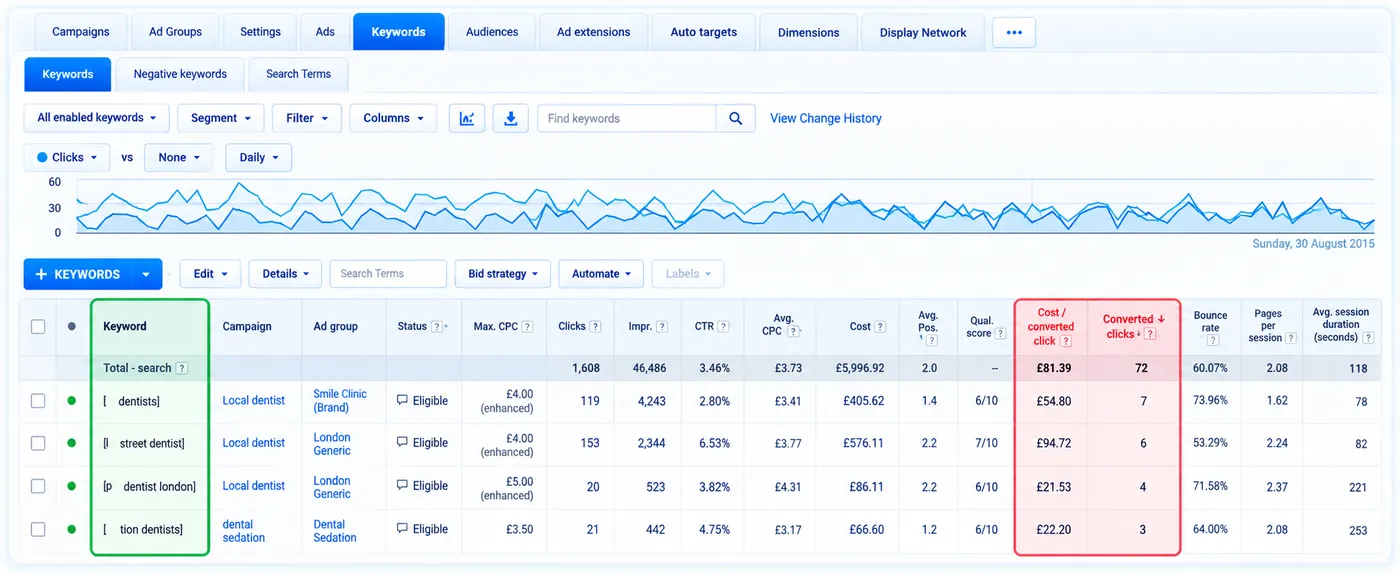
Task: Open the Segment dropdown
Action: tap(221, 118)
